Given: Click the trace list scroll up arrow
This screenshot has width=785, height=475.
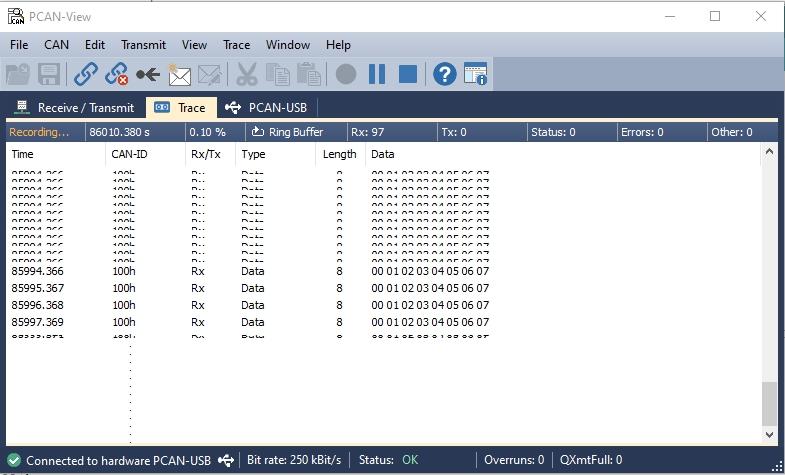Looking at the screenshot, I should (769, 151).
